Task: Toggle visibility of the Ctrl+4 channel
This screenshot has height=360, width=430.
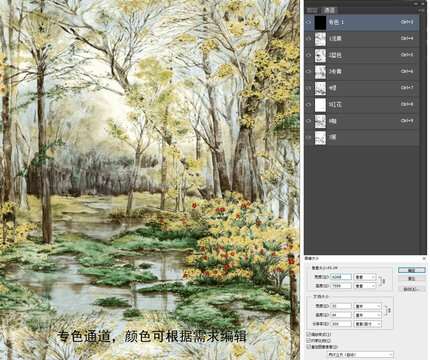Action: (x=309, y=39)
